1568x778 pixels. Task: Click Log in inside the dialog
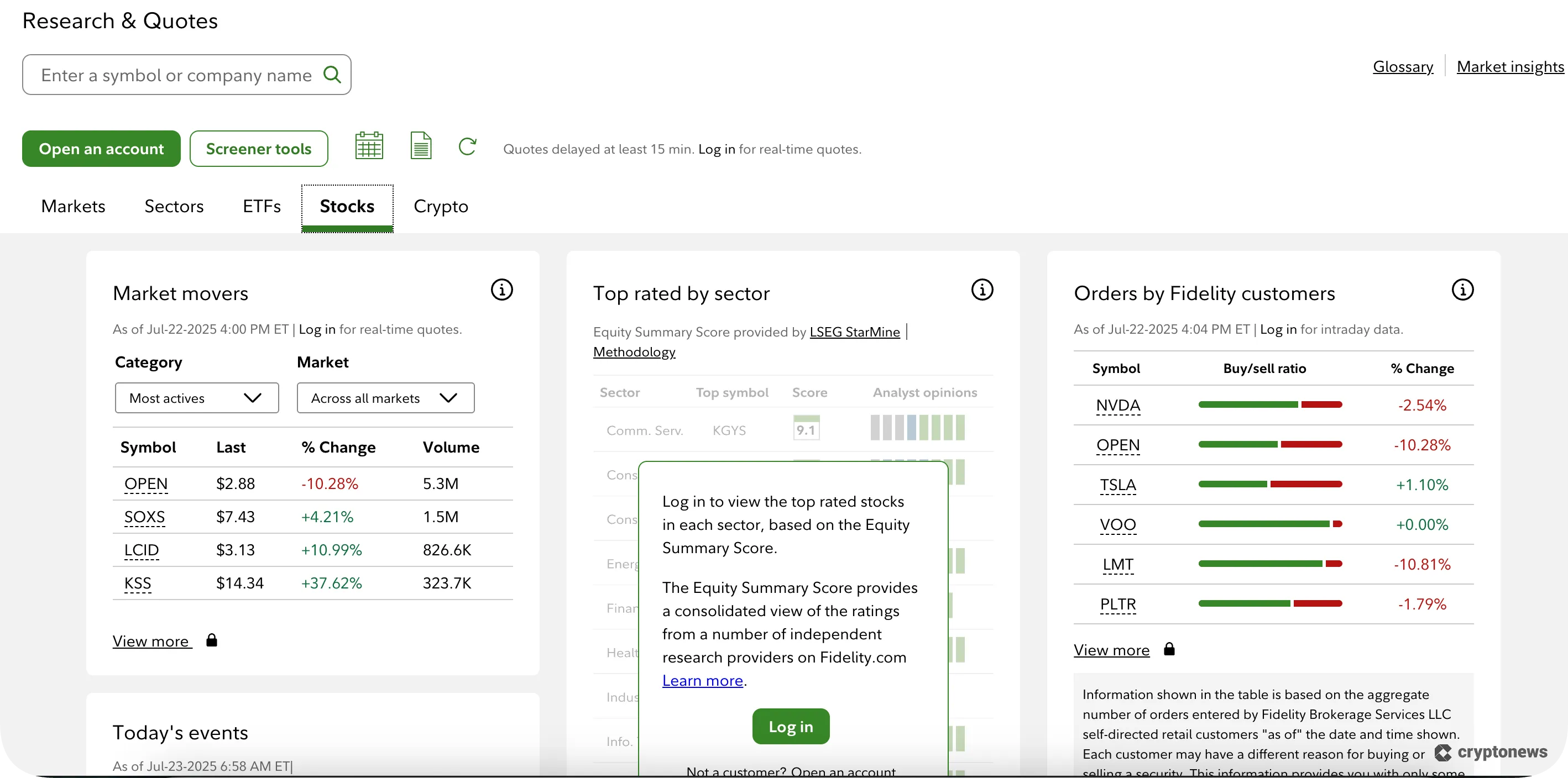click(790, 726)
